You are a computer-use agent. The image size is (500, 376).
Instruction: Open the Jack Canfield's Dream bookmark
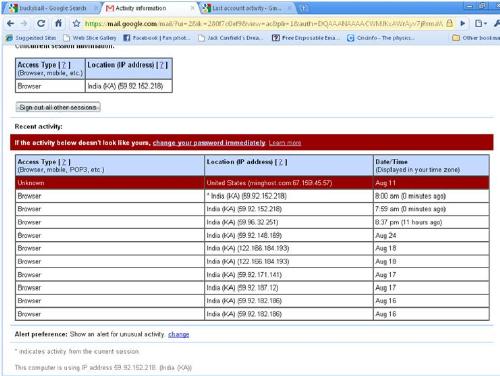(230, 38)
